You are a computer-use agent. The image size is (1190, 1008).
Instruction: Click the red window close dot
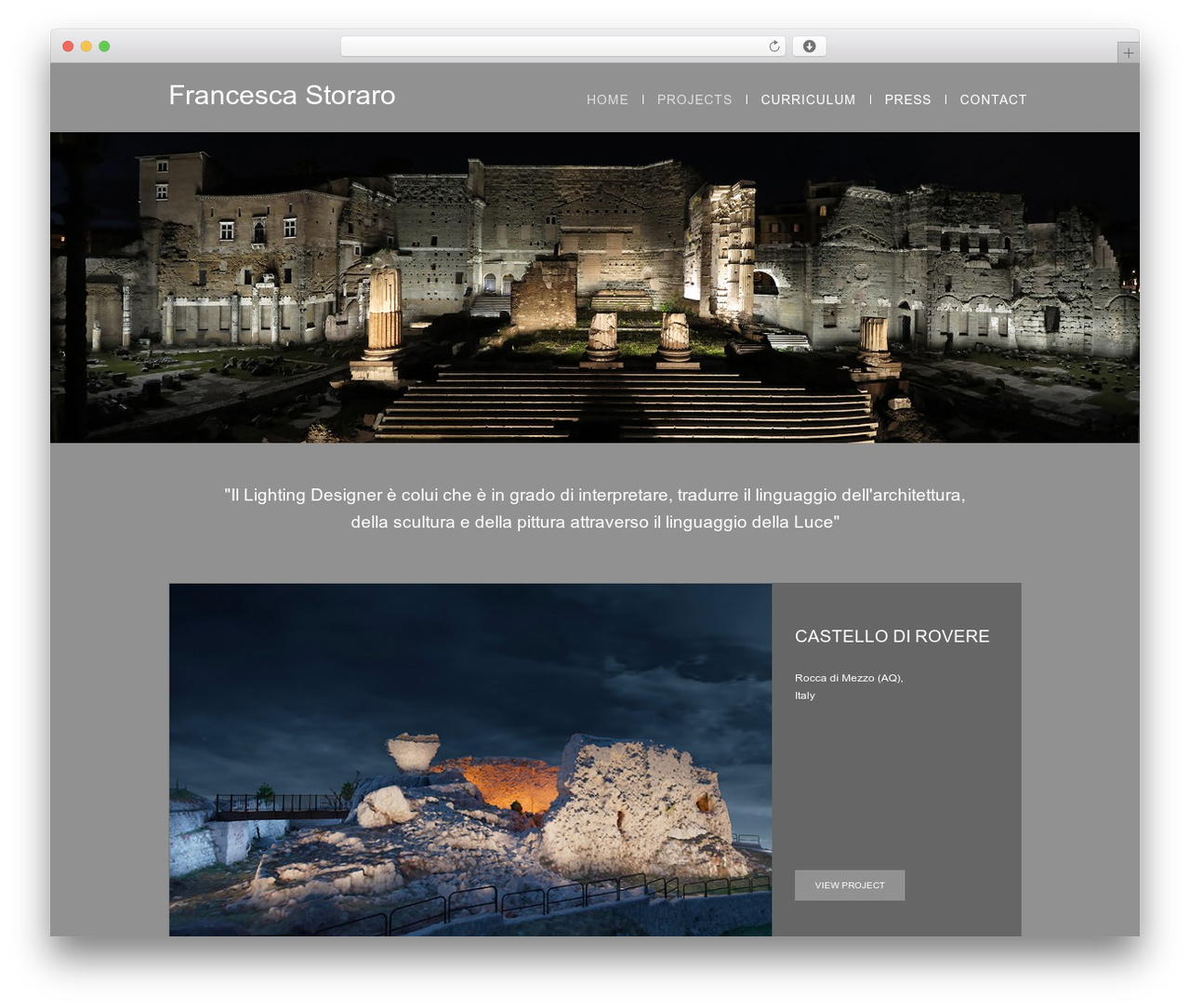pos(68,46)
